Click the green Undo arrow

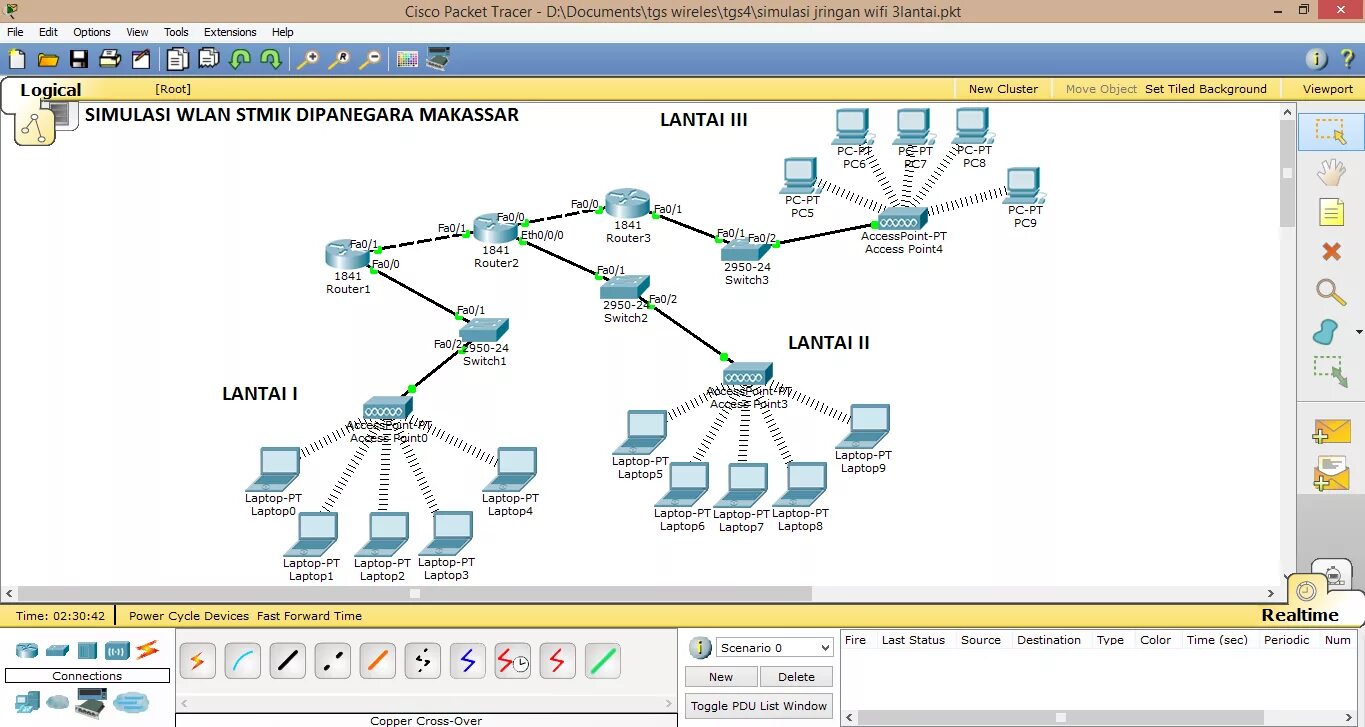coord(240,59)
